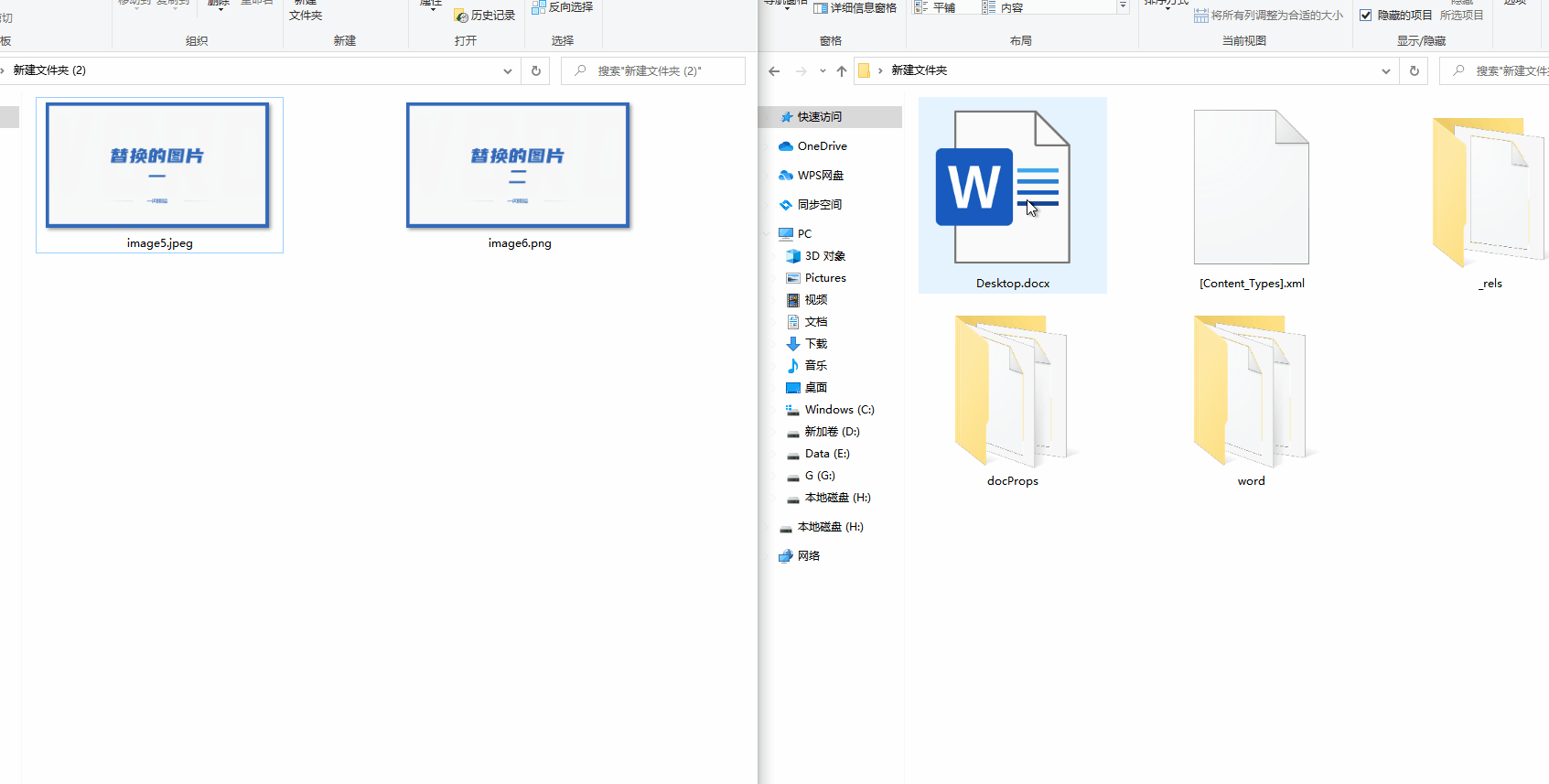Click the Back arrow in right window
The image size is (1549, 784).
tap(774, 70)
